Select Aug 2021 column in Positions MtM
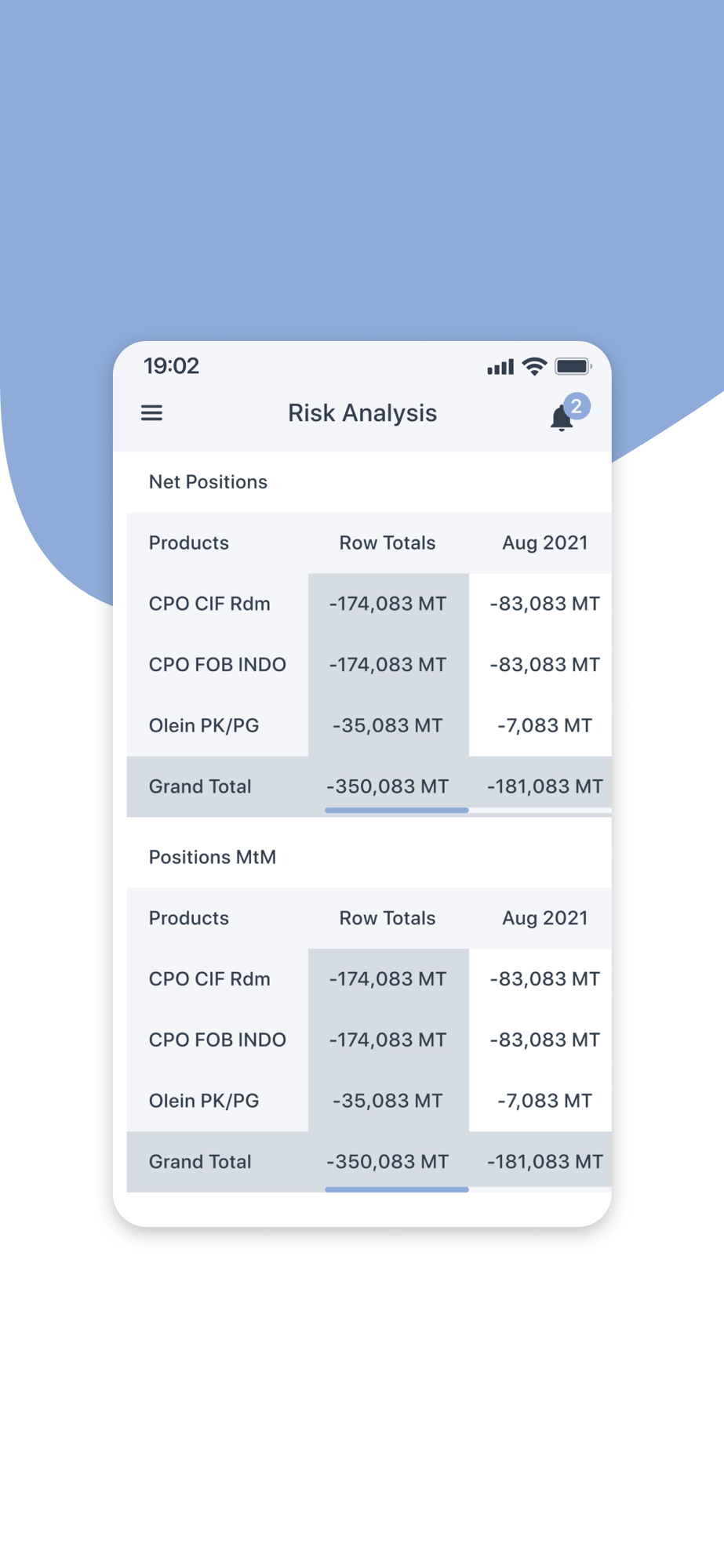This screenshot has width=724, height=1568. (x=545, y=918)
